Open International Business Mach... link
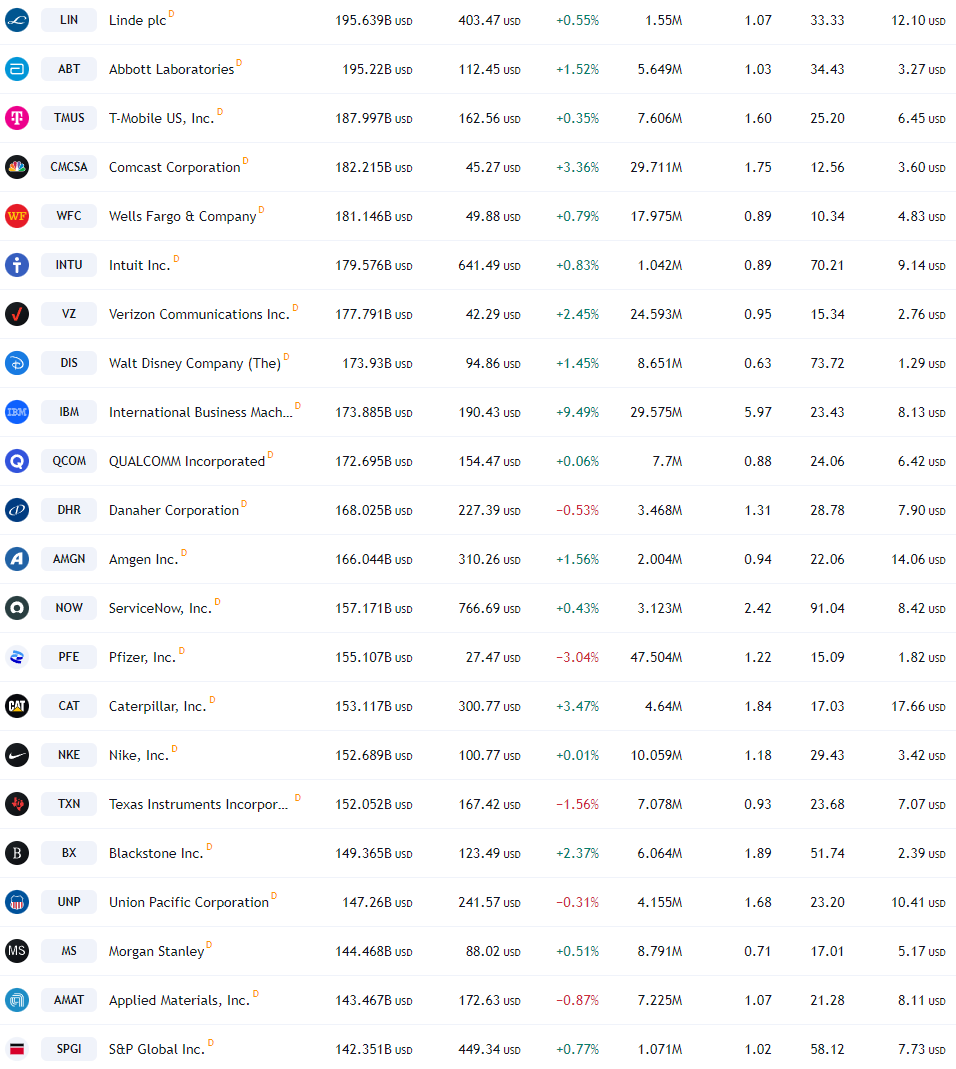 pos(200,412)
